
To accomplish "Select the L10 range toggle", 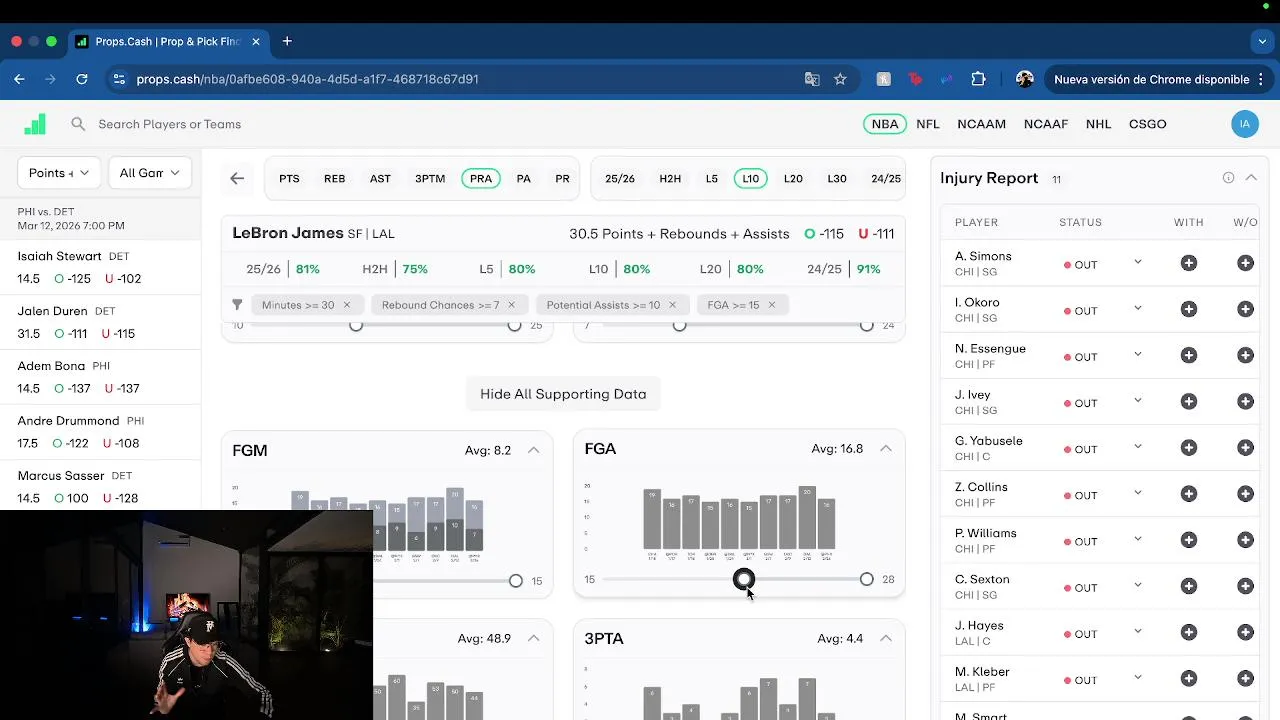I will pyautogui.click(x=750, y=178).
